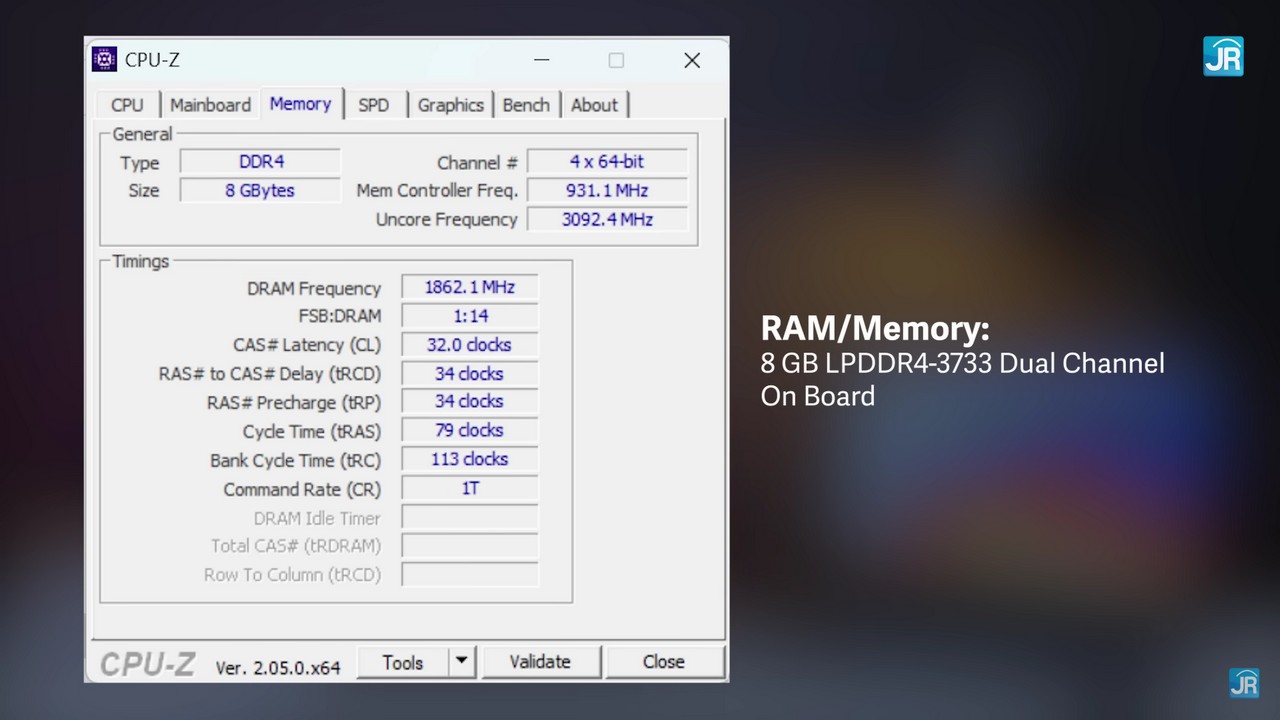This screenshot has height=720, width=1280.
Task: Click the Bank Cycle Time (tRC) label
Action: [296, 461]
